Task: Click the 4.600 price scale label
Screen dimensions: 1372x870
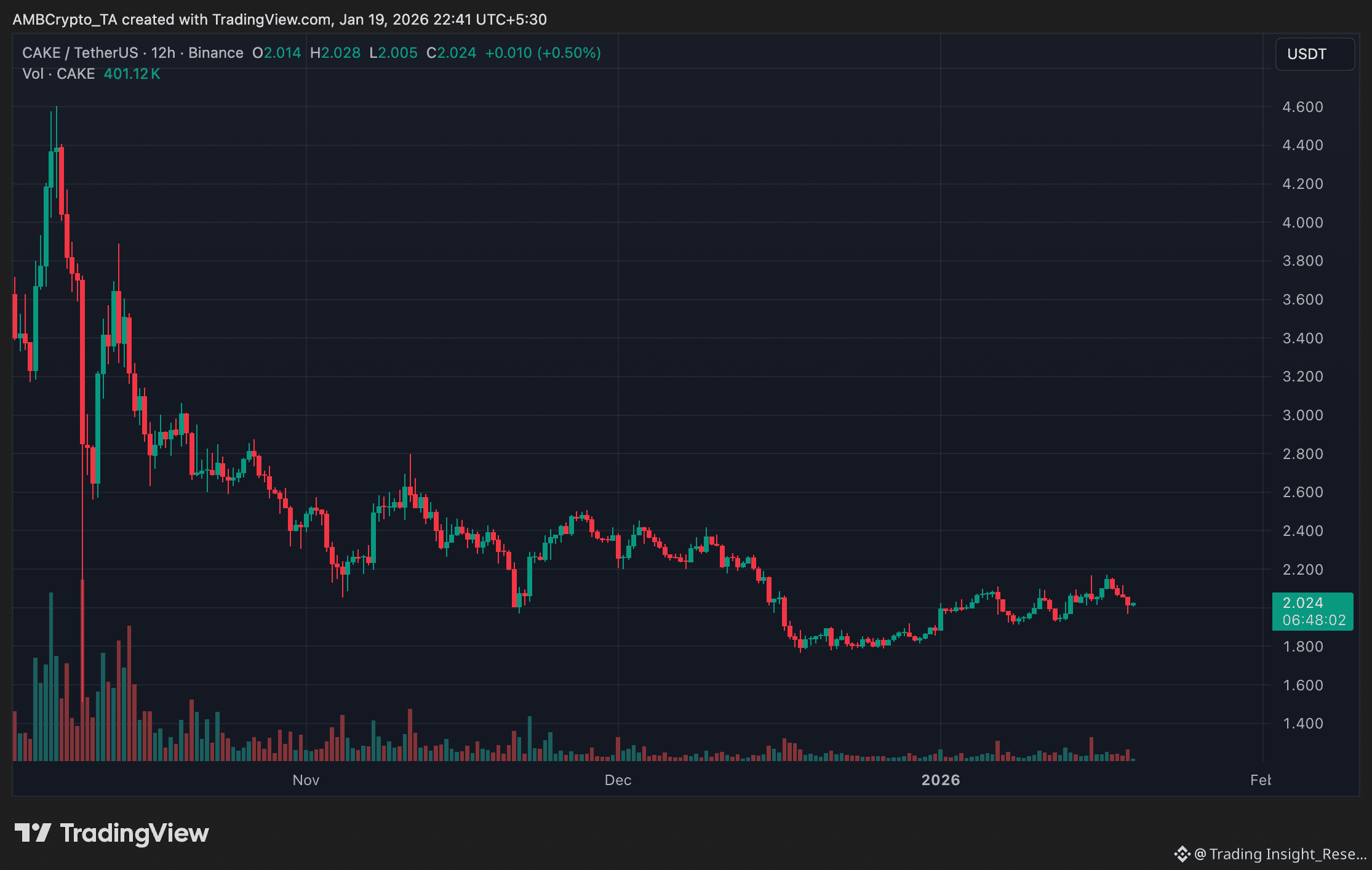Action: coord(1302,107)
